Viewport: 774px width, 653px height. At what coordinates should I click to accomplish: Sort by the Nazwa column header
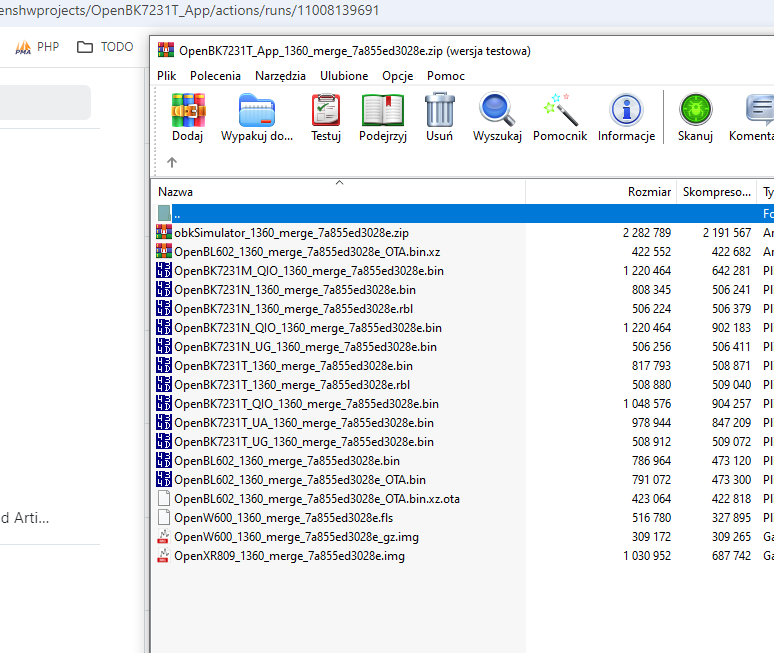point(338,192)
